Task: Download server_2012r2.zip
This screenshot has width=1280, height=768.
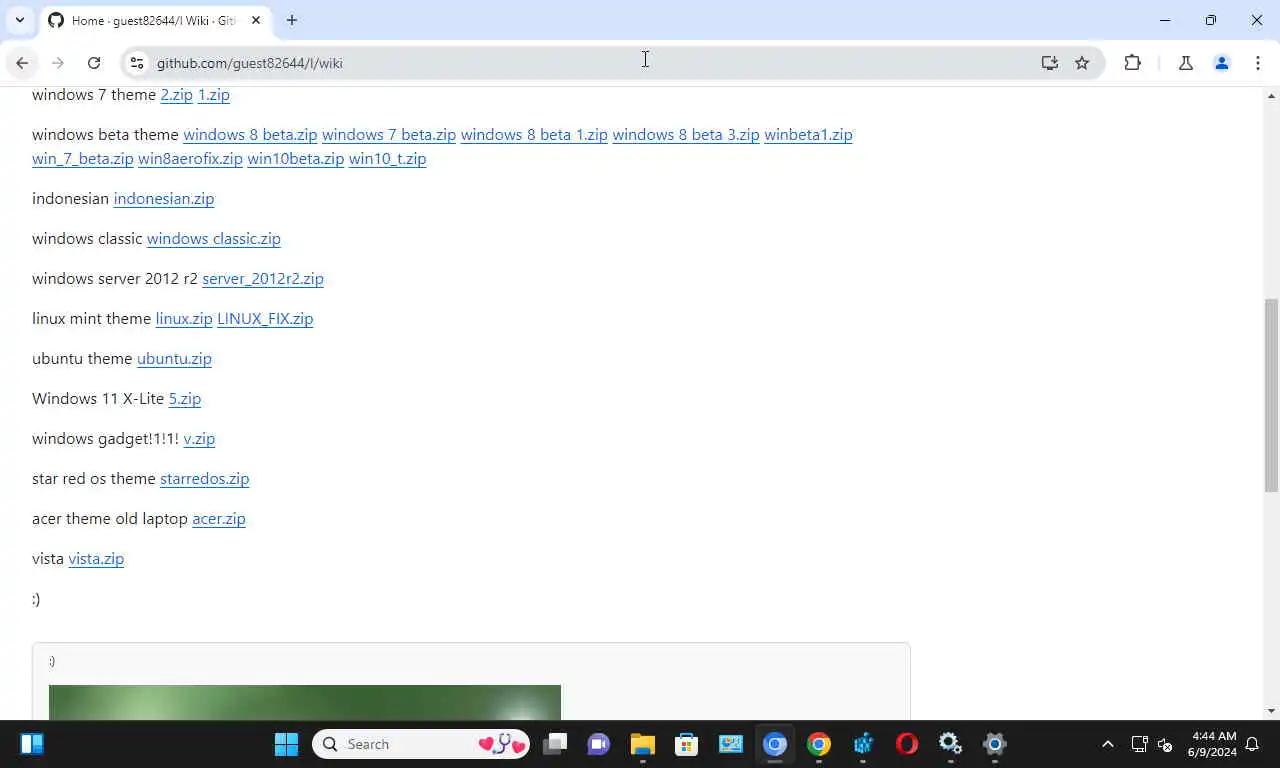Action: click(263, 279)
